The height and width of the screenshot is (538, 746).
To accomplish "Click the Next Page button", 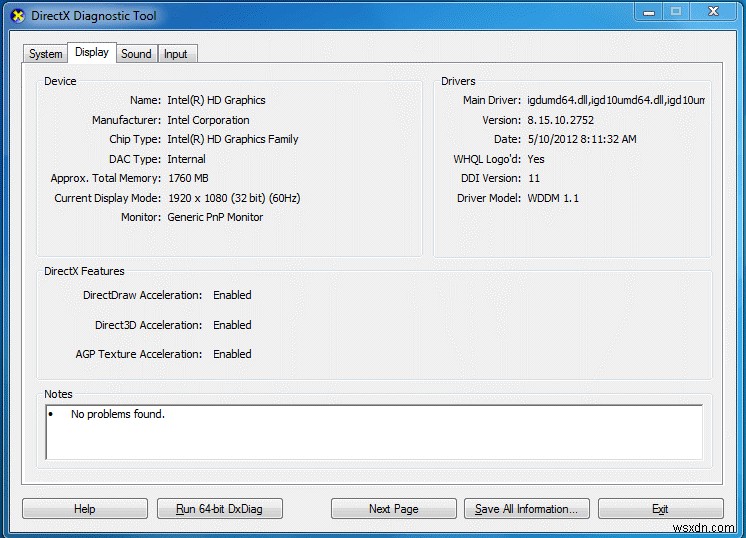I will click(x=393, y=509).
